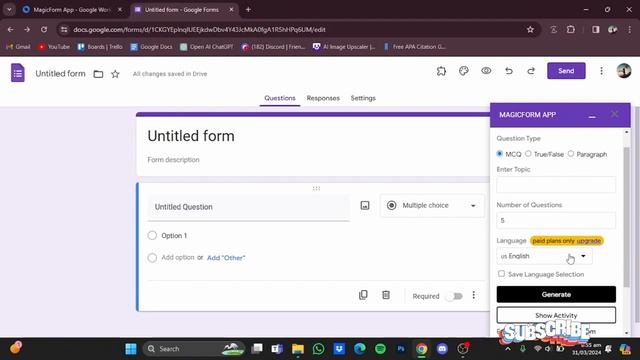Add image to Untitled Question
Image resolution: width=640 pixels, height=360 pixels.
[x=365, y=205]
